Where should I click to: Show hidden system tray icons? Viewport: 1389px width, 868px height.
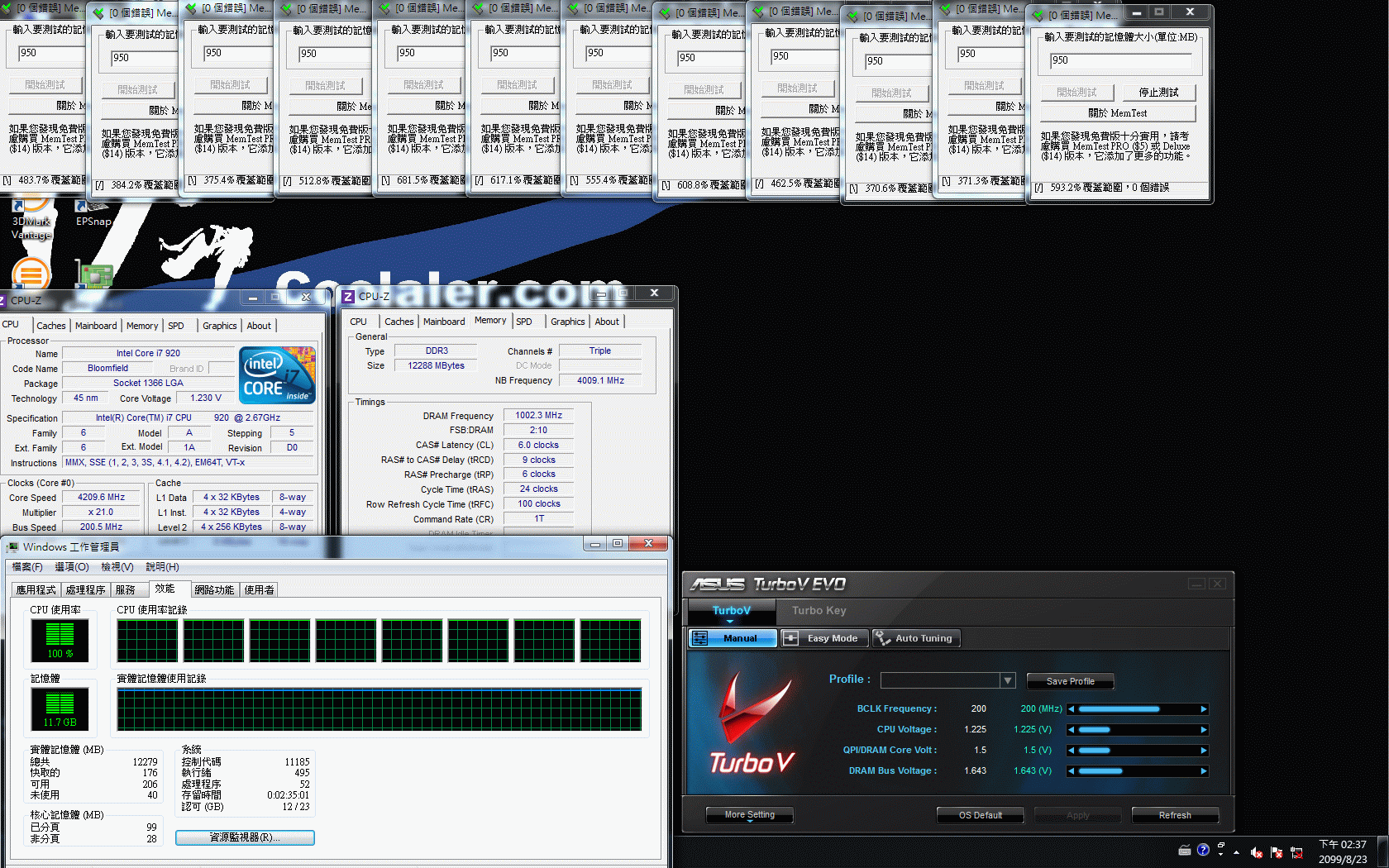[x=1236, y=852]
